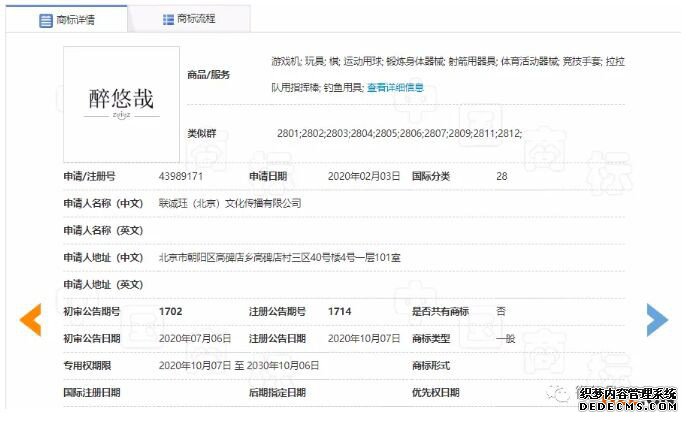The image size is (688, 421).
Task: Select the applicant address in 北京市朝阳区
Action: (x=280, y=258)
